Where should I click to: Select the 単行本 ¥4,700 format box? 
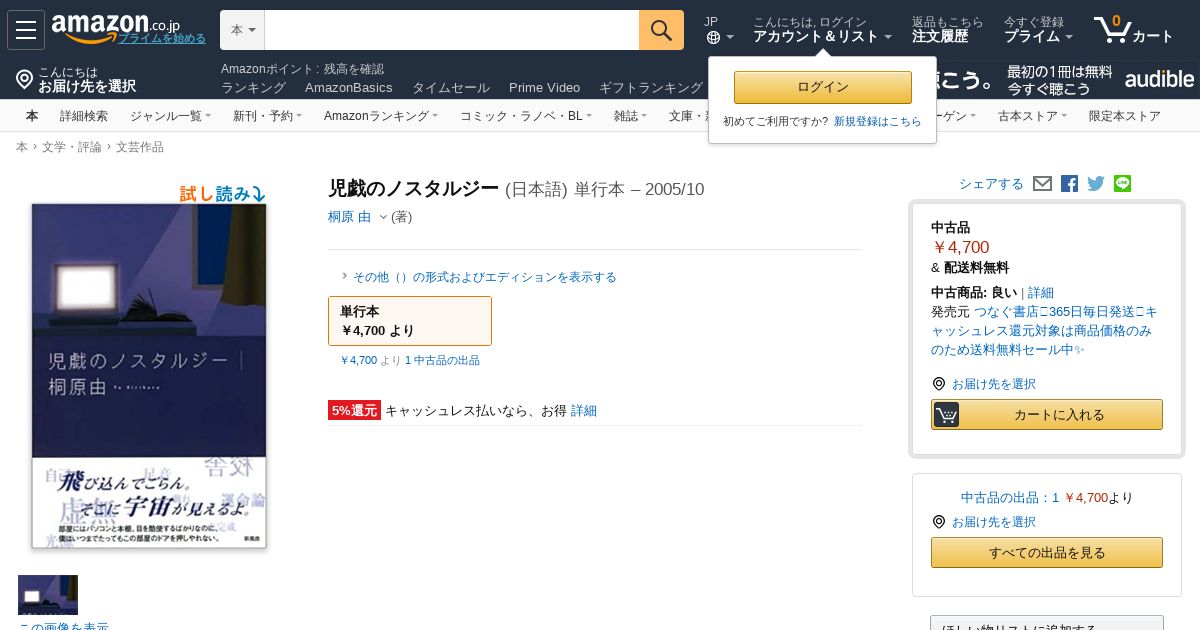410,321
